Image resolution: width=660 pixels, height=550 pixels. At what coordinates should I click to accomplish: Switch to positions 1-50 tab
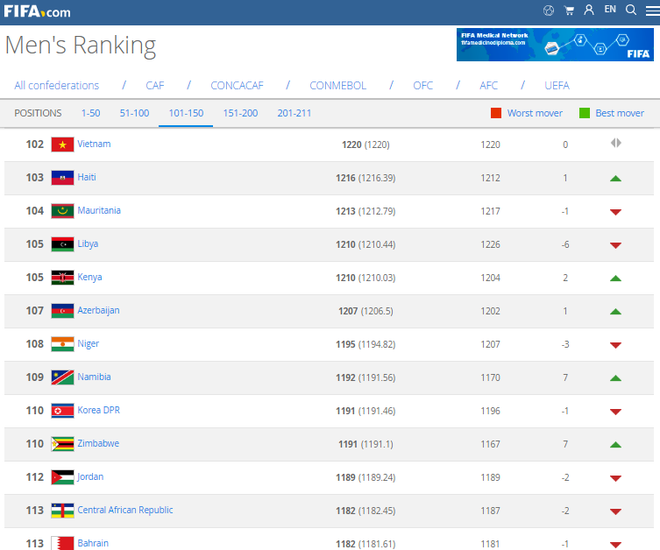tap(90, 113)
